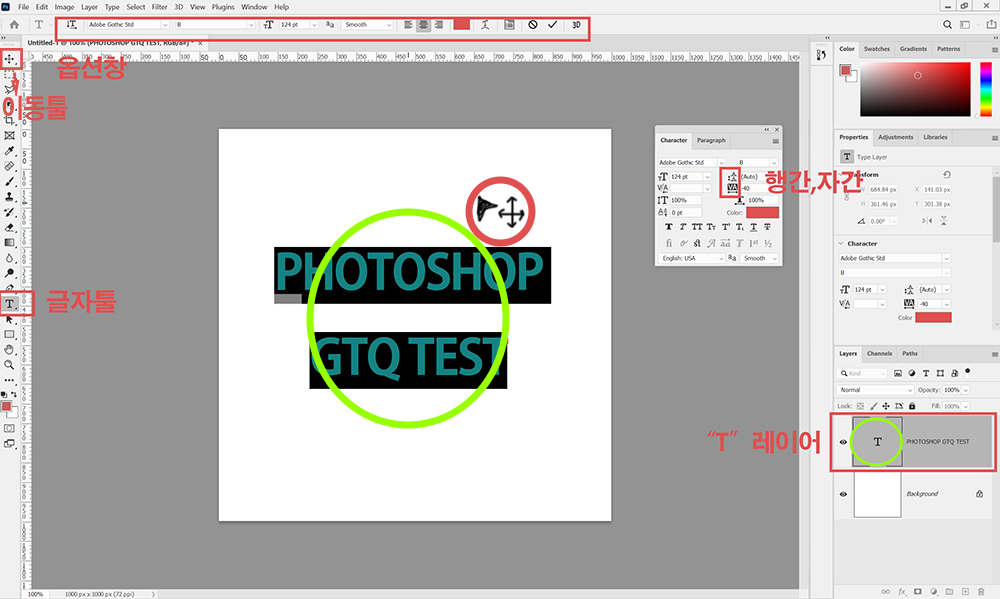Select the Clone Stamp tool
This screenshot has height=599, width=1000.
coord(9,197)
